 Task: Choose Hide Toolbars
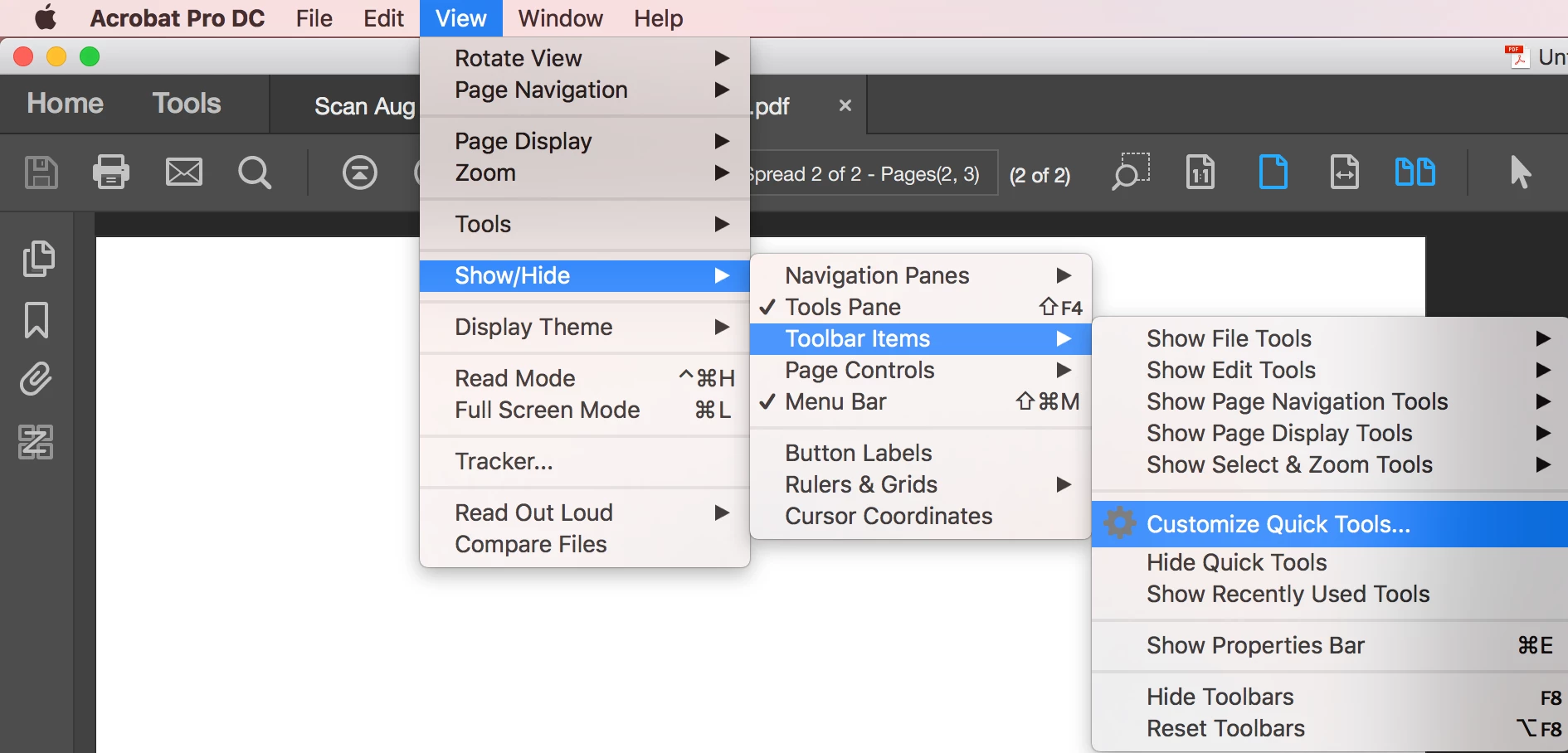[1330, 697]
